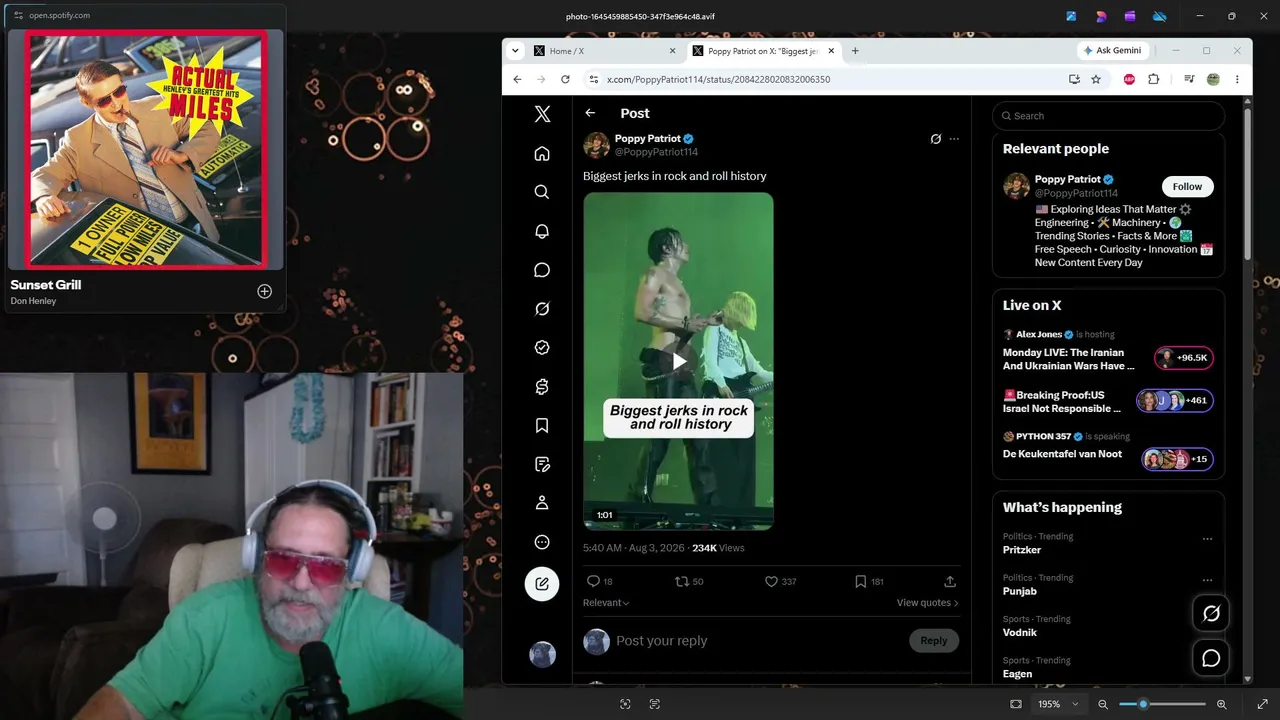Open Notifications bell in X sidebar
This screenshot has width=1280, height=720.
542,231
